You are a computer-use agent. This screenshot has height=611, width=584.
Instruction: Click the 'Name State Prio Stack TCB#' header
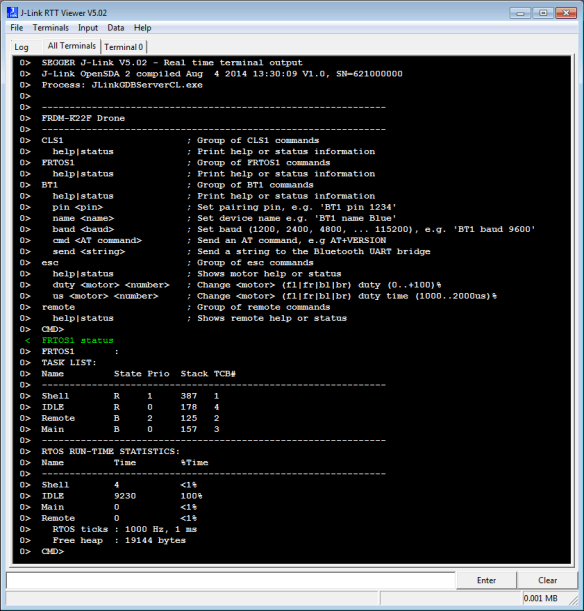(x=138, y=374)
